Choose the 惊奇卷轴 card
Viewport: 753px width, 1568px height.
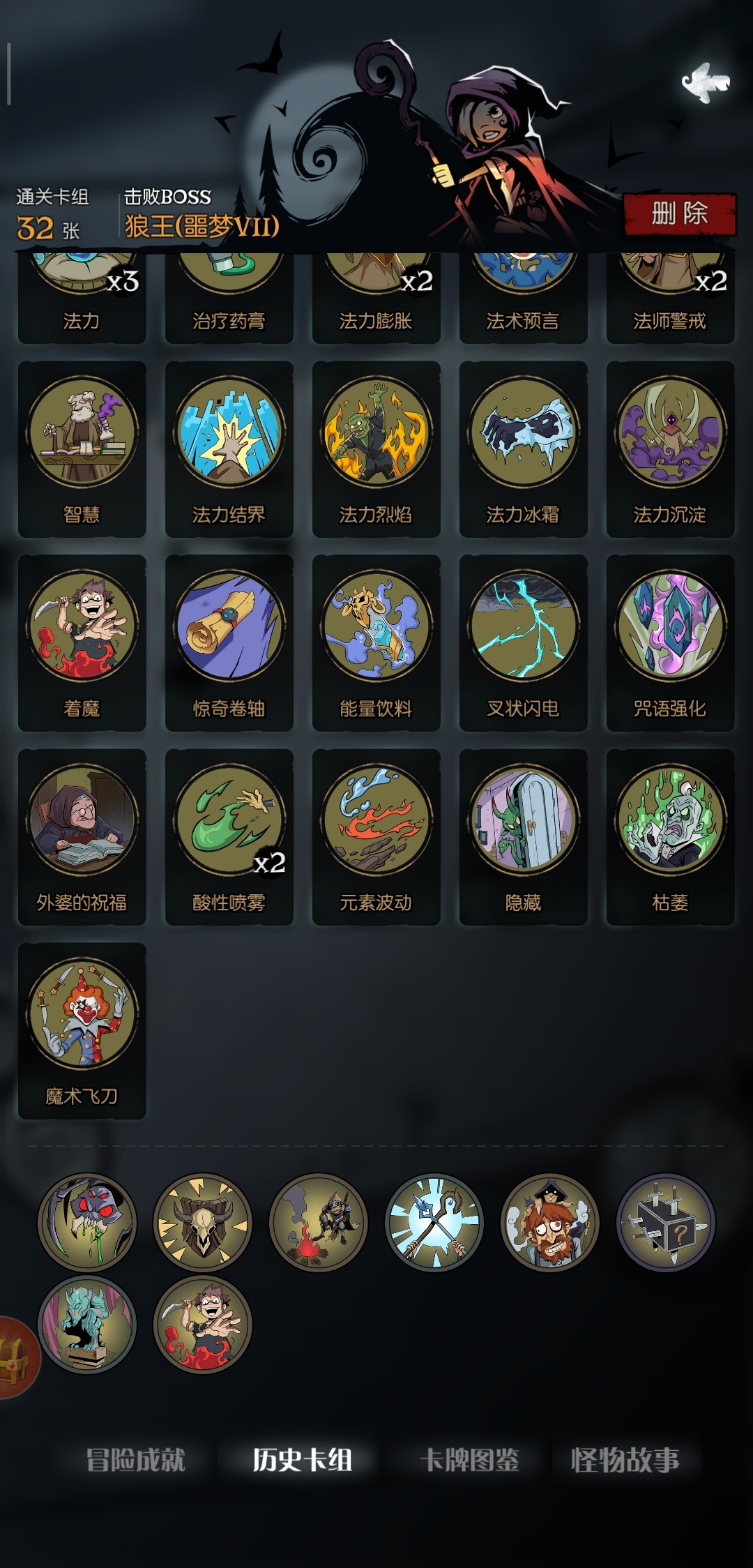pyautogui.click(x=229, y=643)
